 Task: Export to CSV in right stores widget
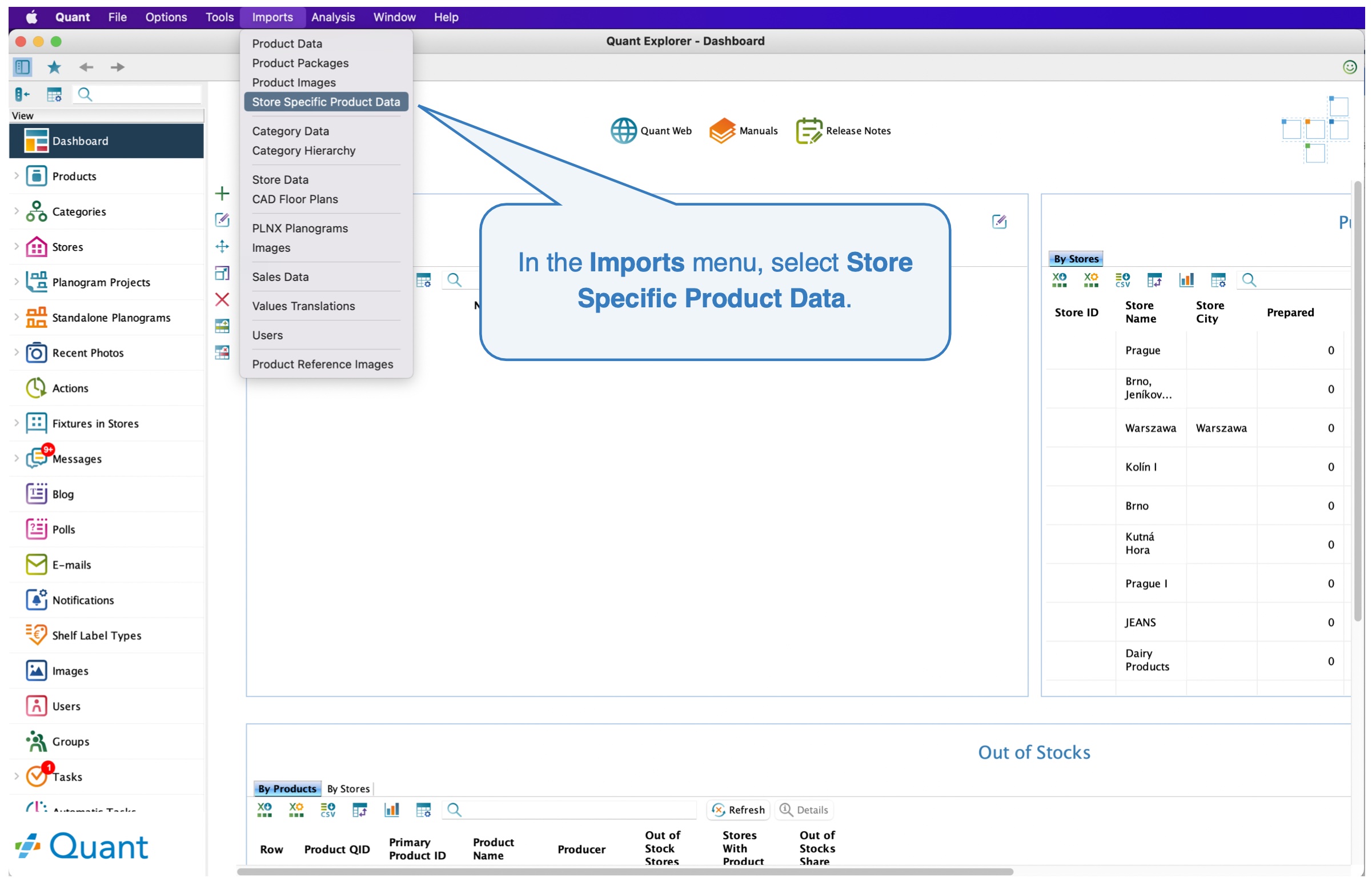(1124, 280)
